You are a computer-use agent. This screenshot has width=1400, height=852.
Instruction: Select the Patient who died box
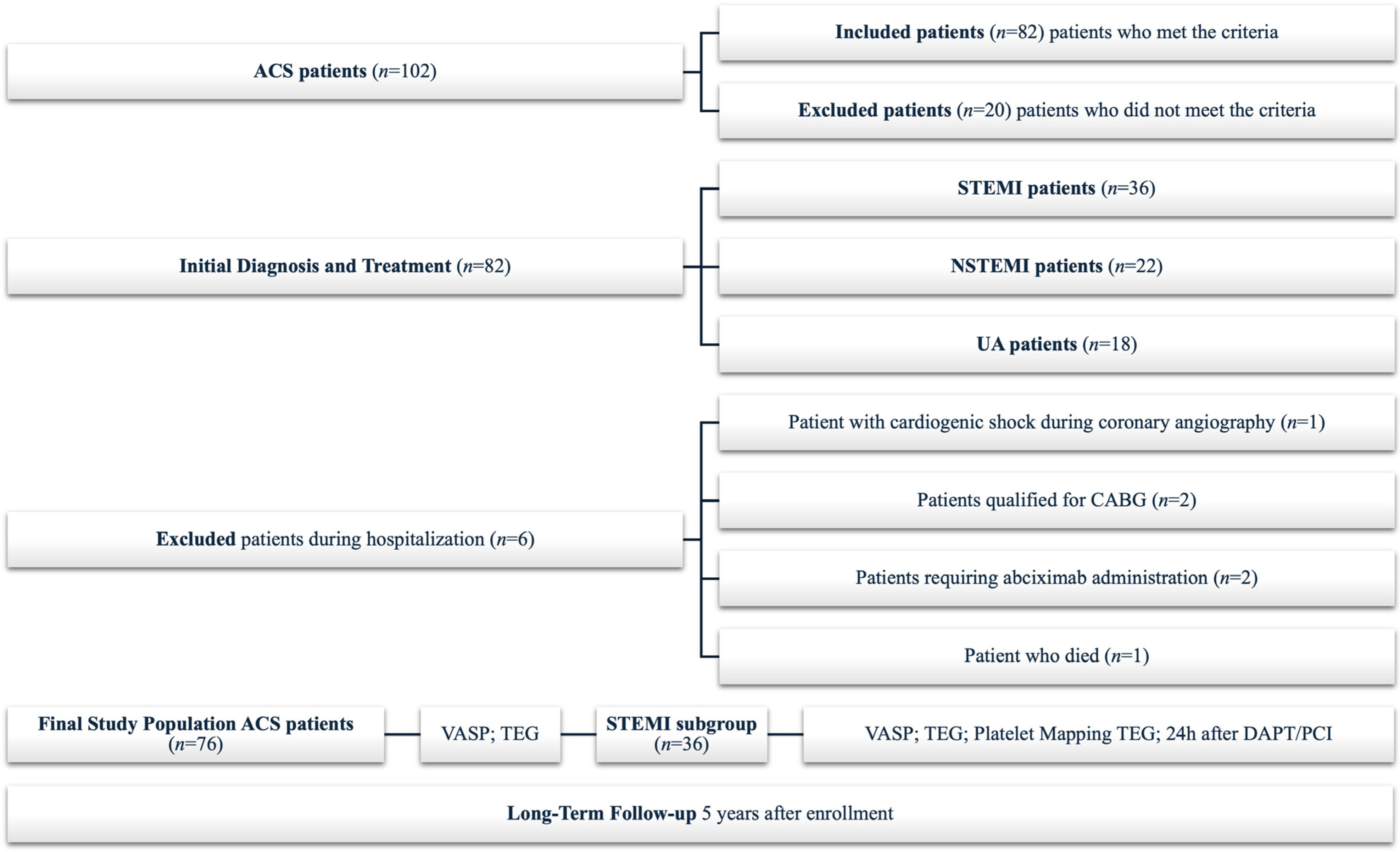(x=1056, y=656)
